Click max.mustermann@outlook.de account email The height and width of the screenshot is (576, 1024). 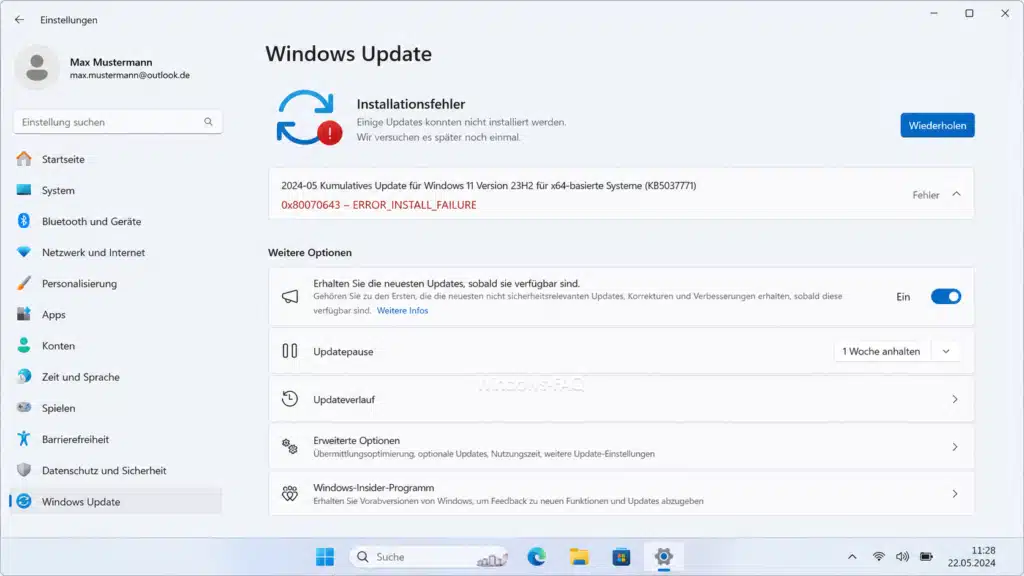click(130, 75)
